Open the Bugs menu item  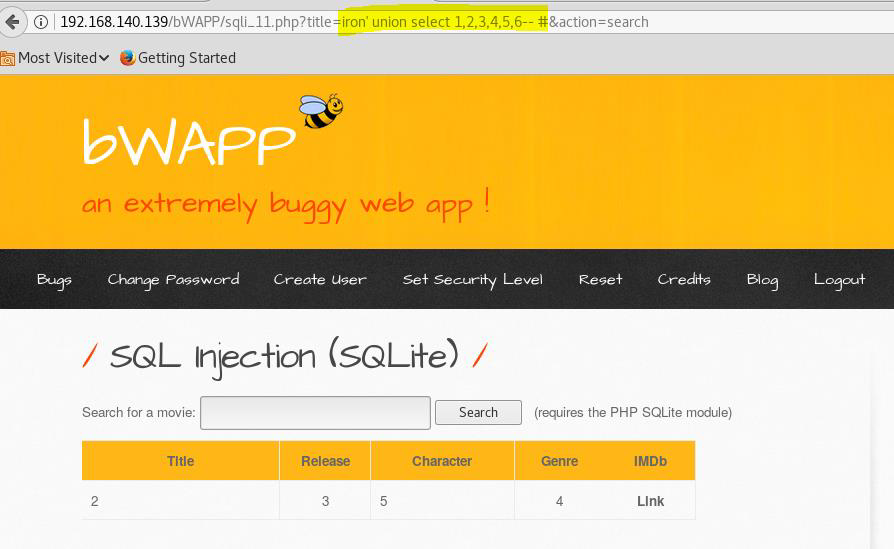54,280
